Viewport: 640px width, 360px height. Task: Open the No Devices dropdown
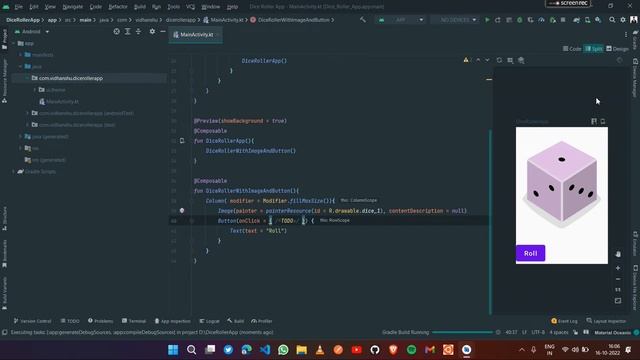(x=454, y=20)
